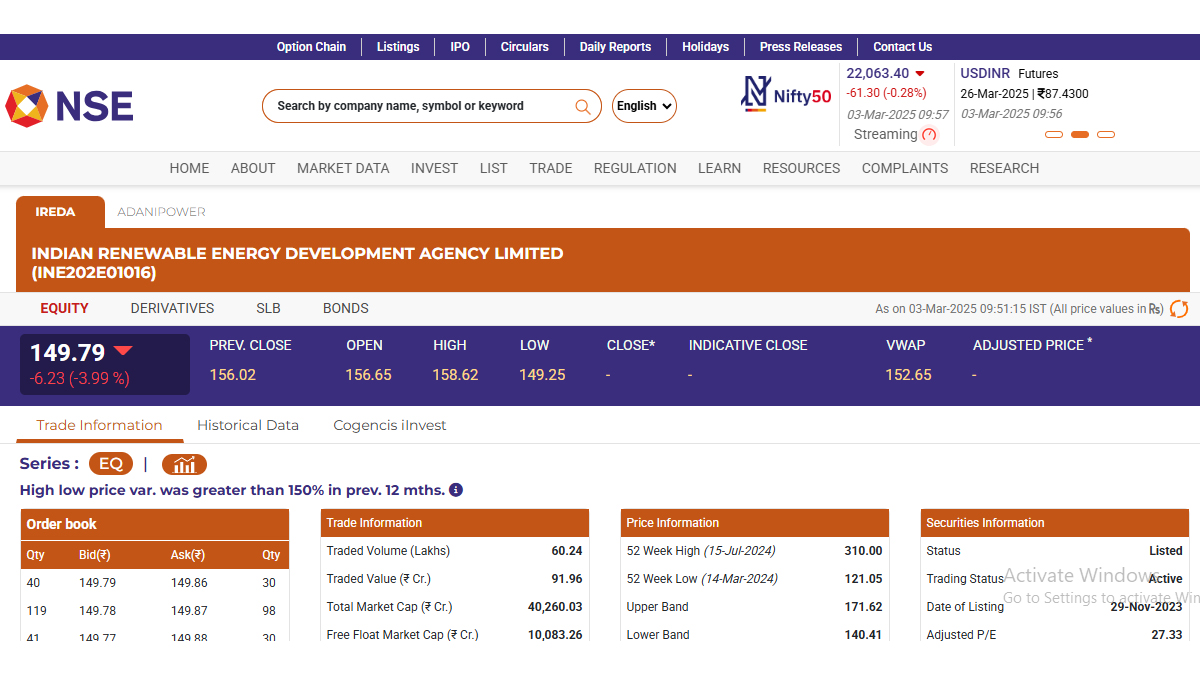Open the TRADE menu
The width and height of the screenshot is (1200, 675).
pyautogui.click(x=551, y=168)
